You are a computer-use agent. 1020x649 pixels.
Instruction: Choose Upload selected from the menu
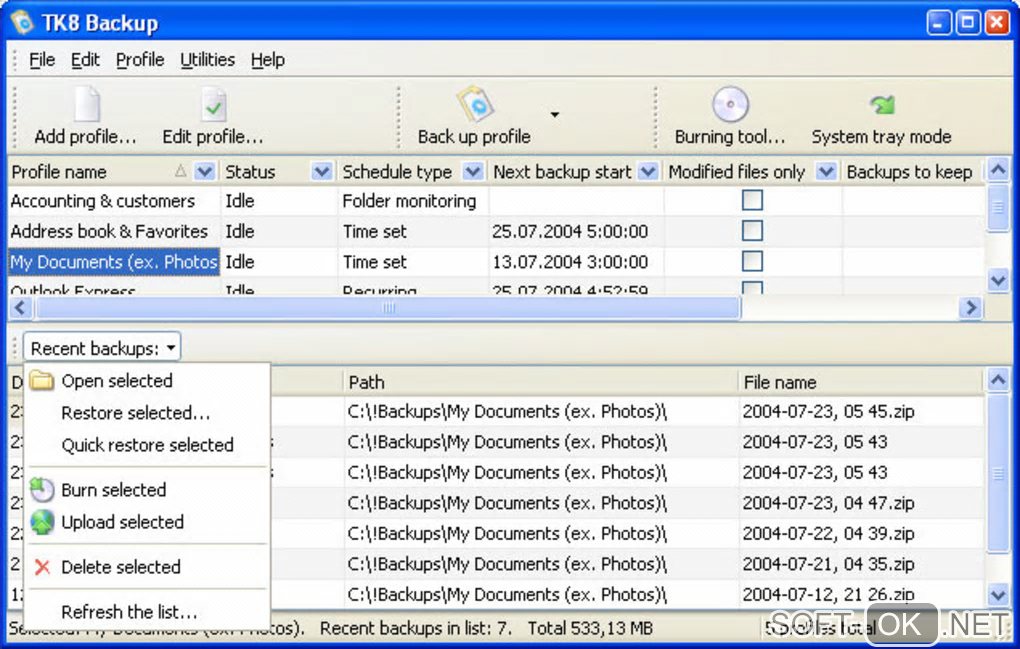click(122, 522)
